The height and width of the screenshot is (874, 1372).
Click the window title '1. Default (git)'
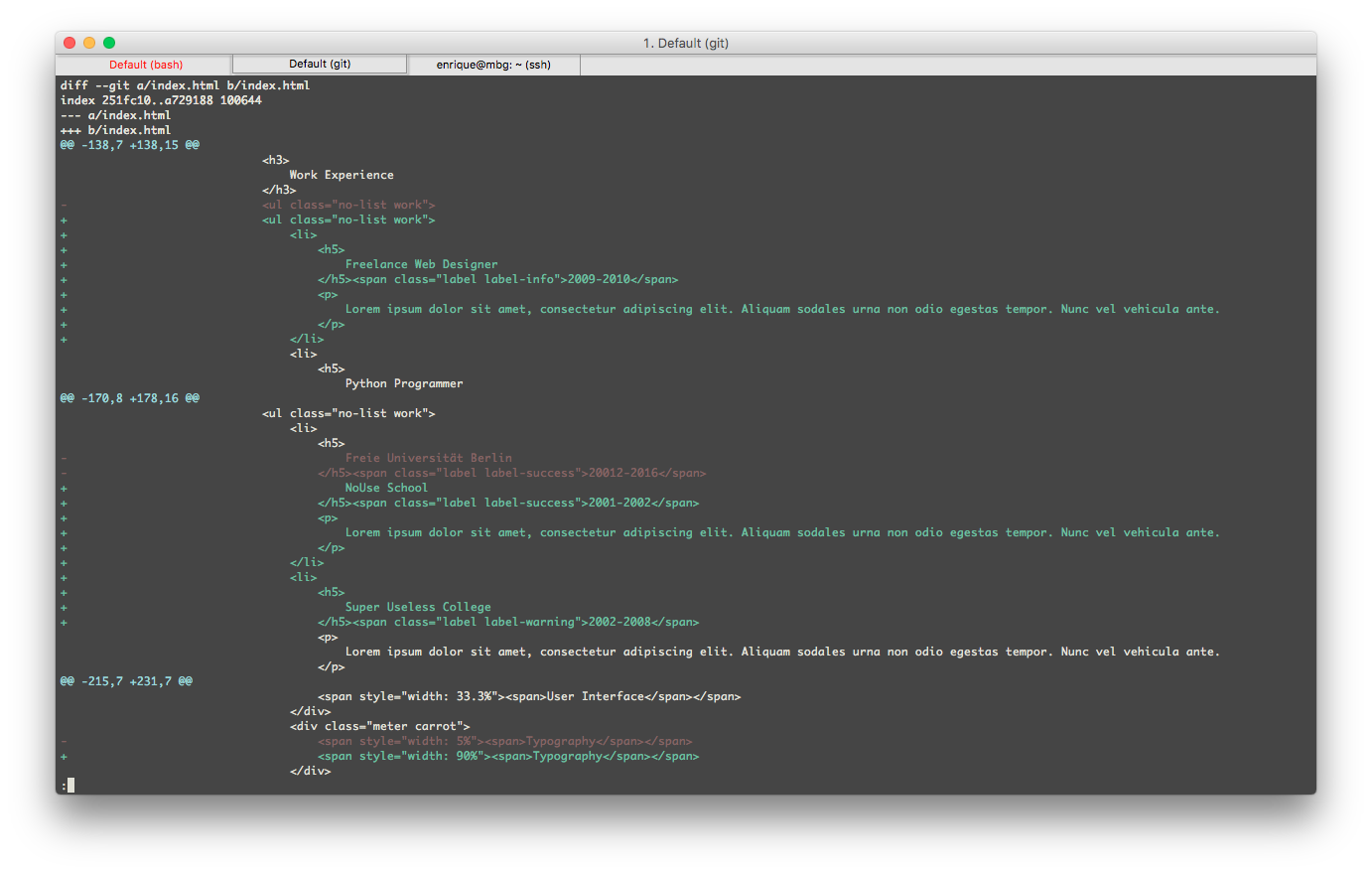686,43
